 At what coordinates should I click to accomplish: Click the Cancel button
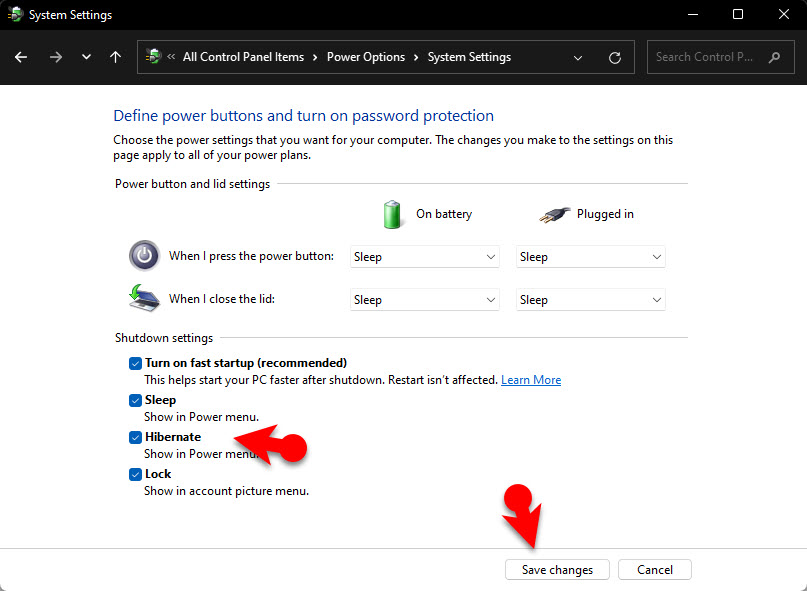(655, 570)
